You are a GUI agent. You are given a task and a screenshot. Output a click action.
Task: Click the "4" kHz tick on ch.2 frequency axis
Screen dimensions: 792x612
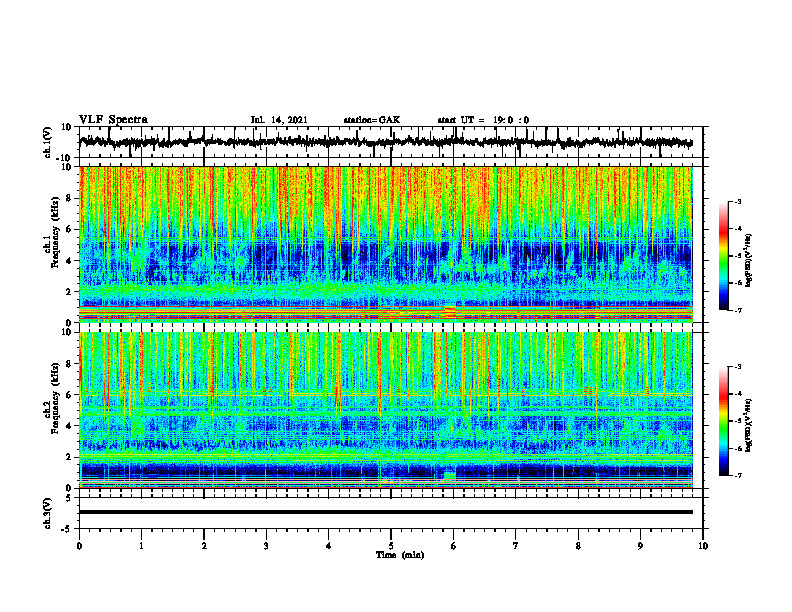[68, 426]
